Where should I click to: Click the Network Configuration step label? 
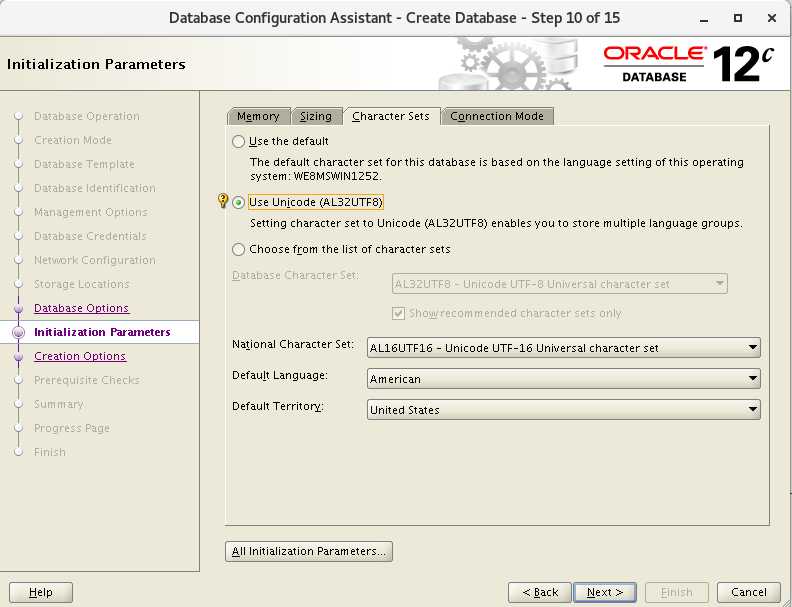point(94,260)
